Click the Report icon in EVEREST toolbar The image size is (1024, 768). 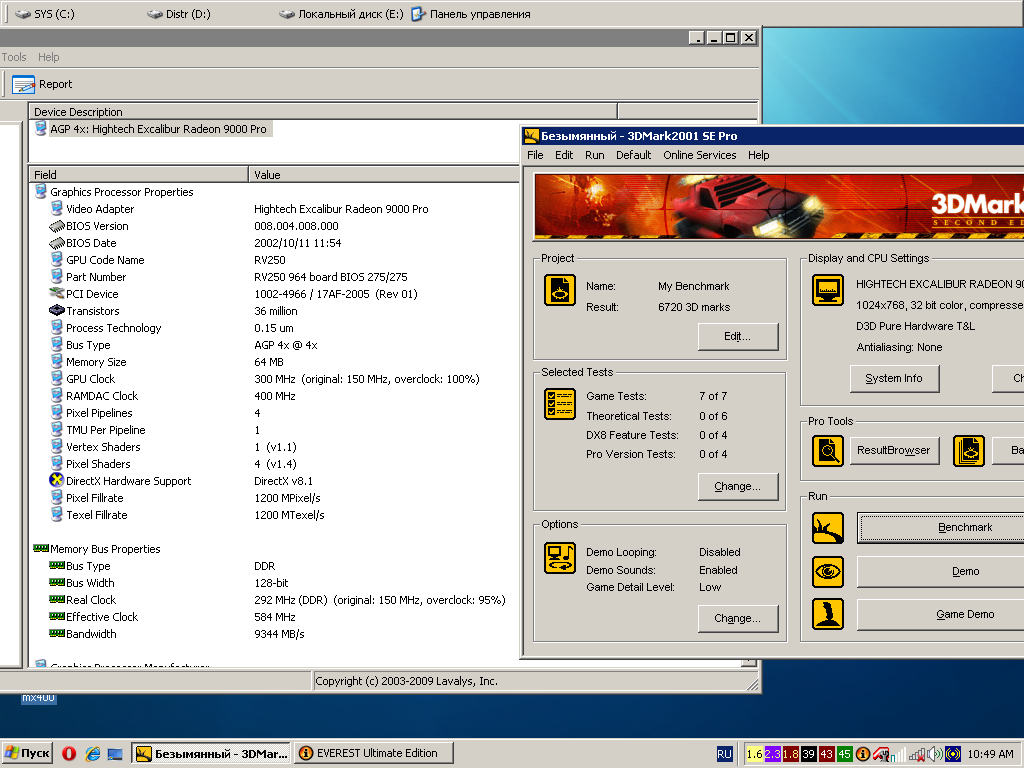pos(24,84)
